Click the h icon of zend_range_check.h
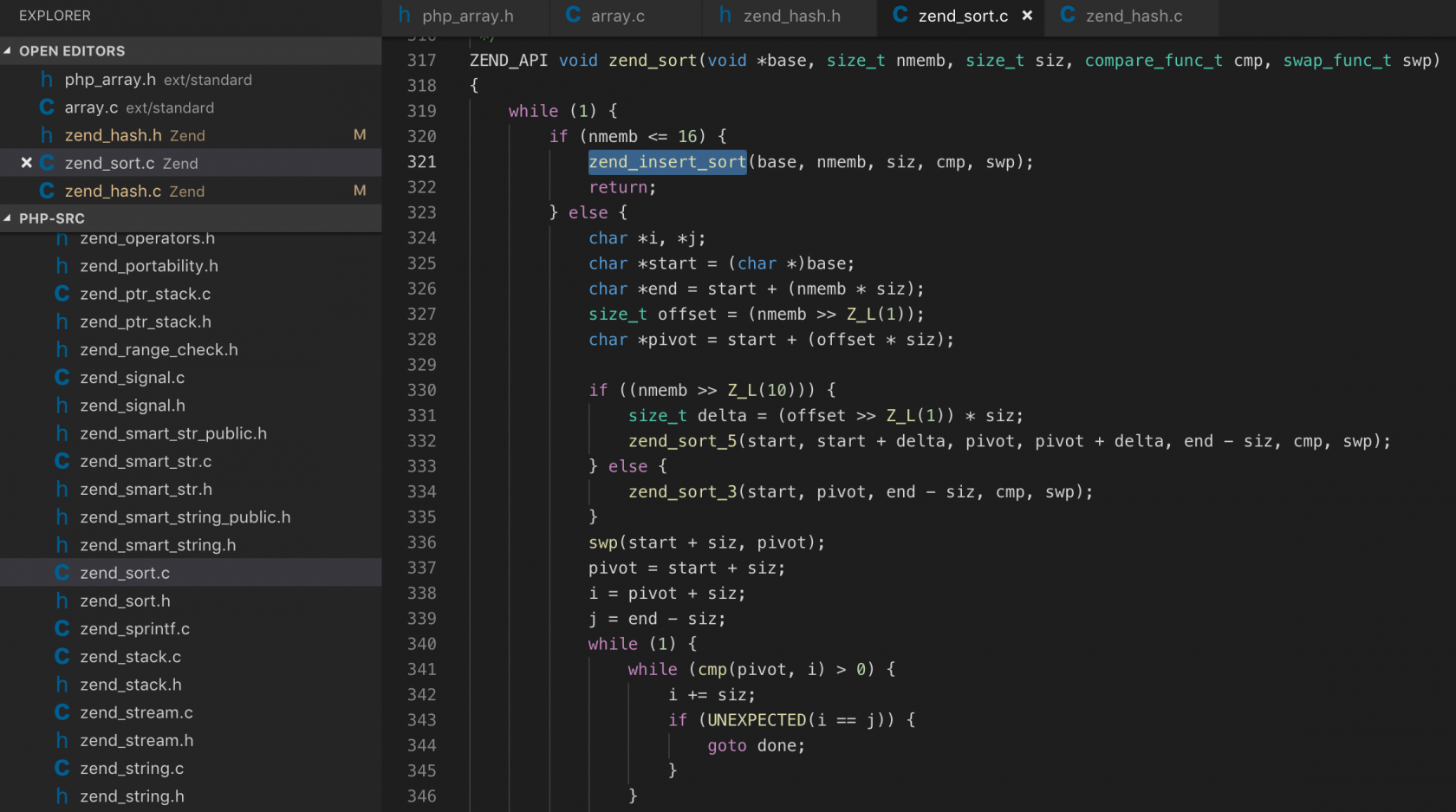This screenshot has height=812, width=1456. click(x=62, y=349)
